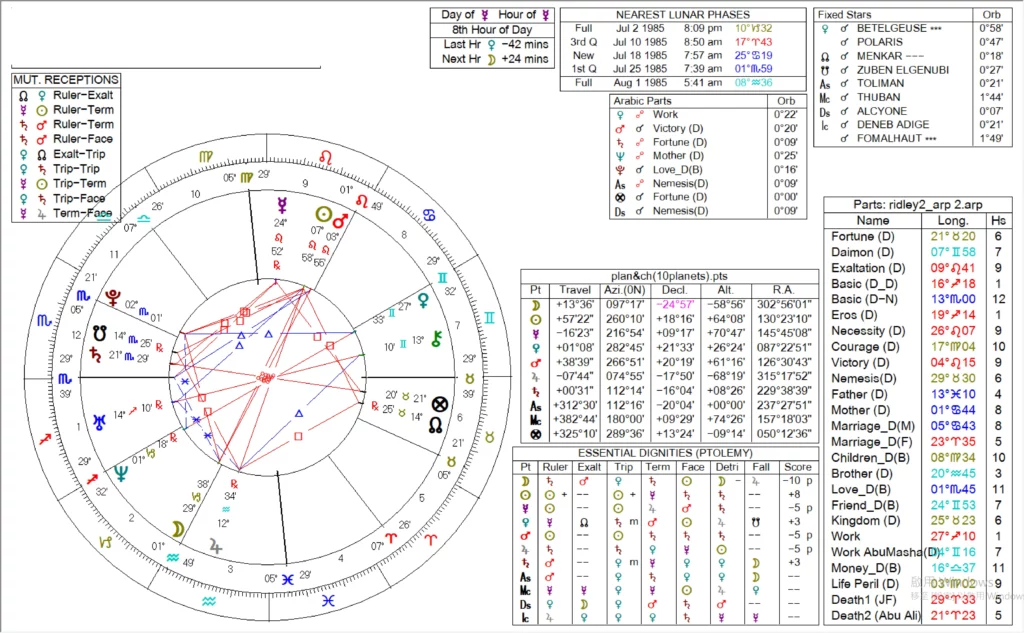Click the MUT. RECEPTIONS panel title

point(66,80)
